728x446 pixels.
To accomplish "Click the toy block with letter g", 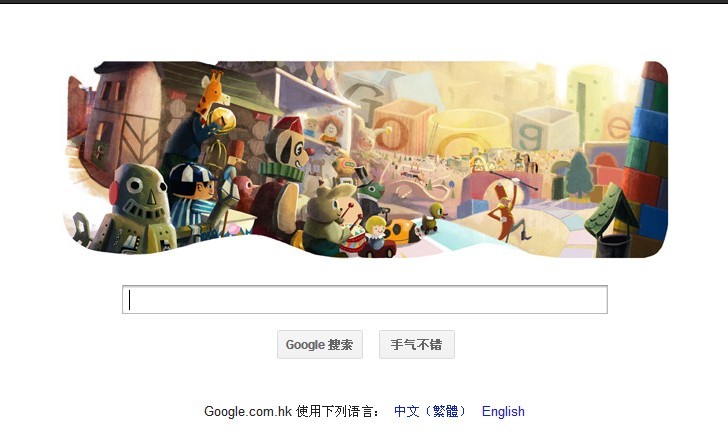I will coord(539,128).
